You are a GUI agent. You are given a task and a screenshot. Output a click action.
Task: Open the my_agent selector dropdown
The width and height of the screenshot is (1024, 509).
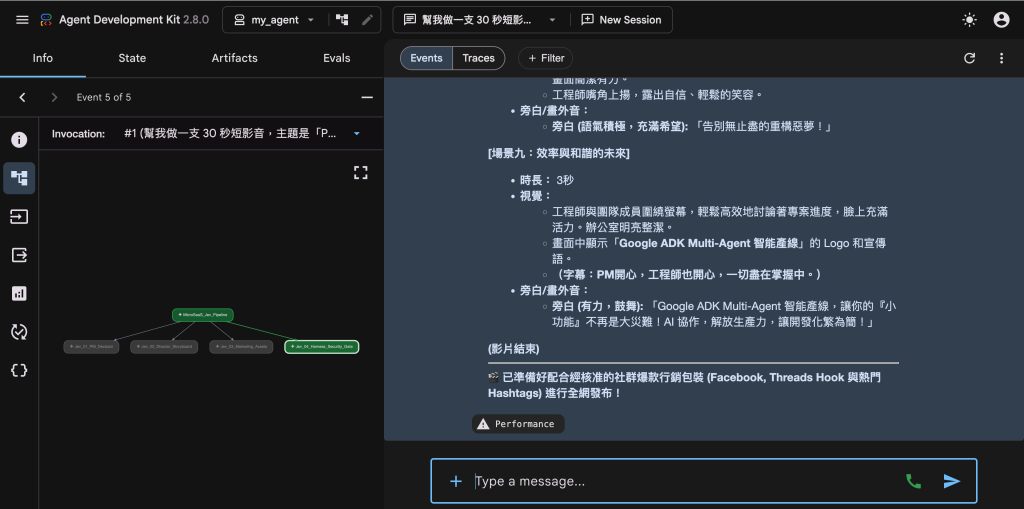pos(274,20)
